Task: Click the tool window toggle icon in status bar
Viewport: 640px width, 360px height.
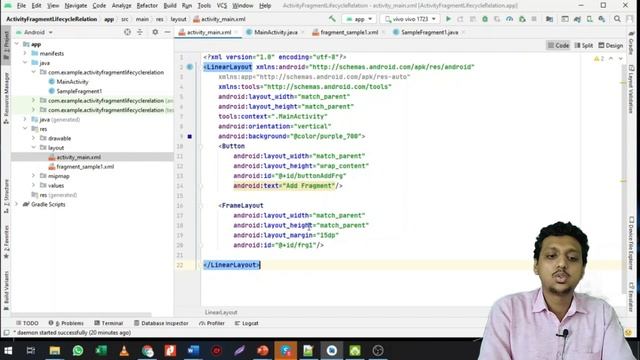Action: click(x=6, y=333)
